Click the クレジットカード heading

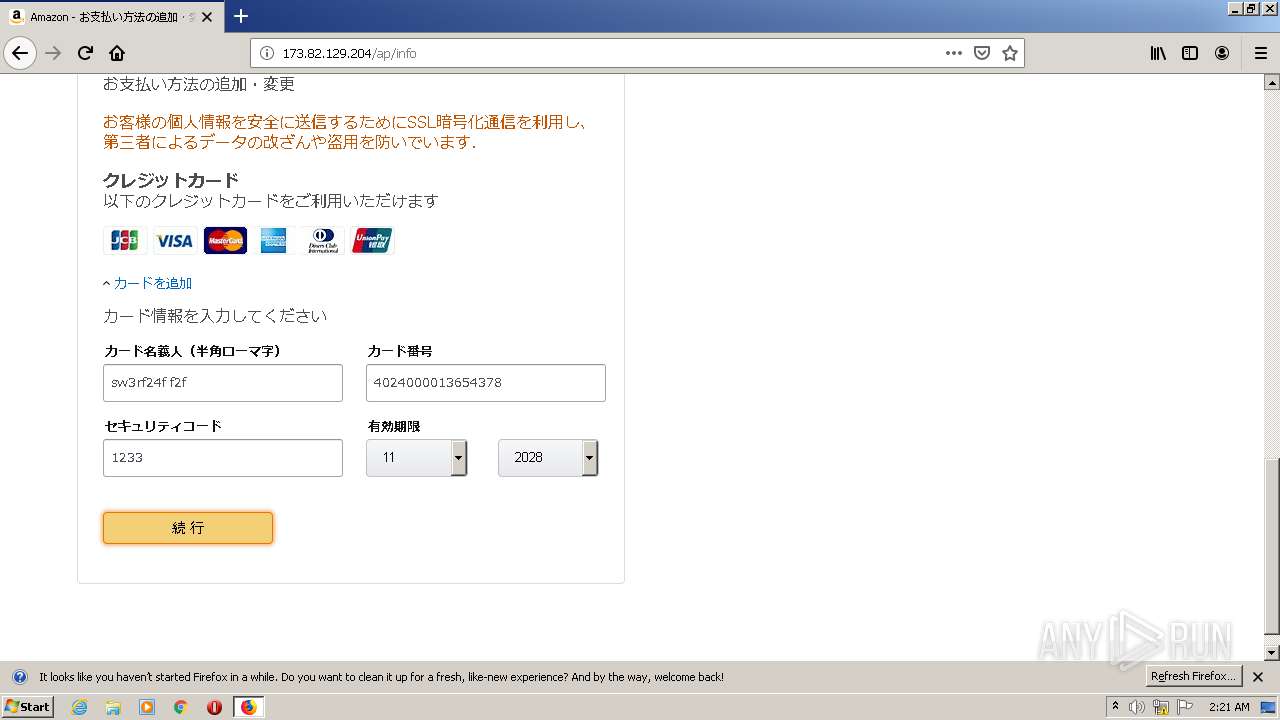click(x=171, y=180)
